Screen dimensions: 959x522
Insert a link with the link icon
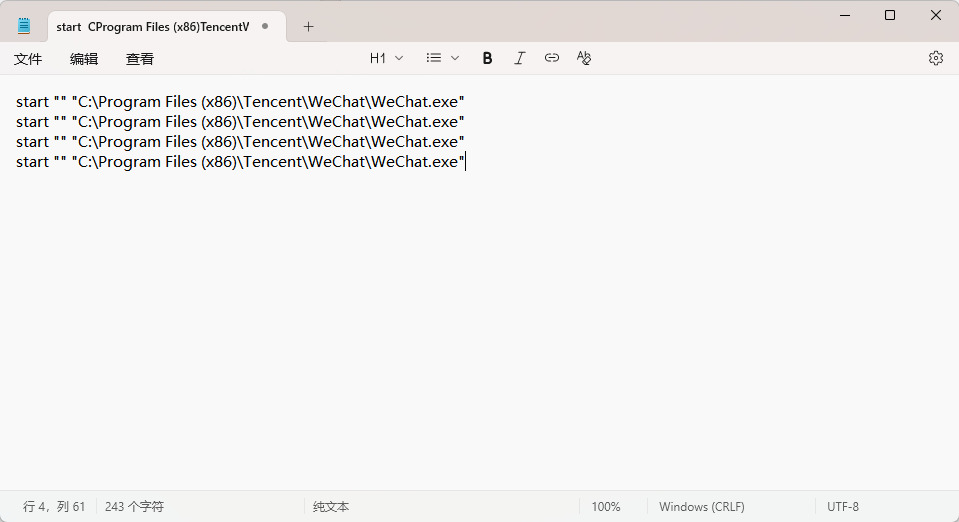(x=552, y=58)
